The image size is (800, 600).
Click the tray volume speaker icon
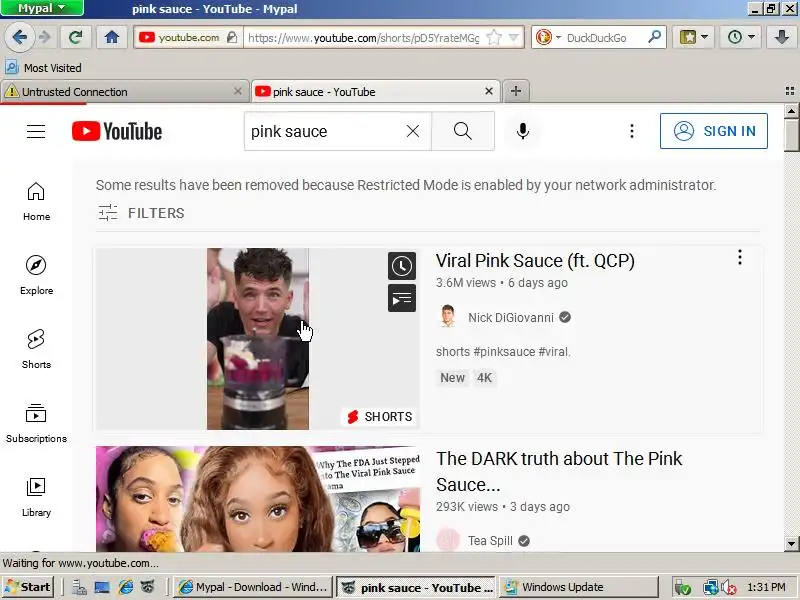[x=730, y=588]
